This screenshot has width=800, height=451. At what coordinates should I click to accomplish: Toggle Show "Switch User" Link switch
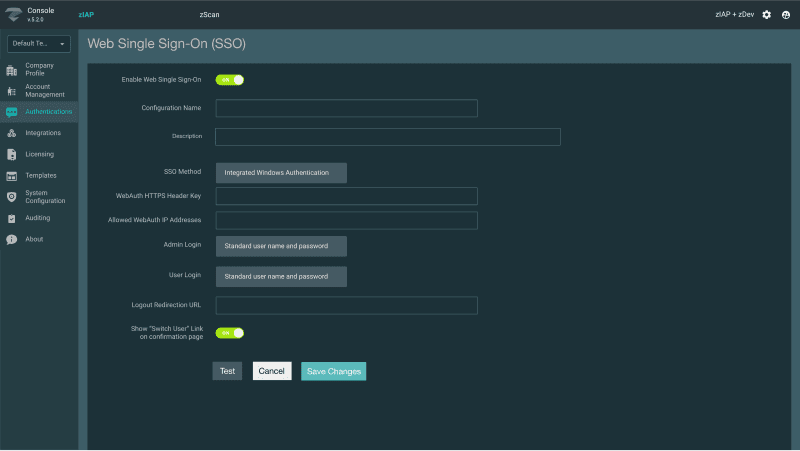(230, 333)
